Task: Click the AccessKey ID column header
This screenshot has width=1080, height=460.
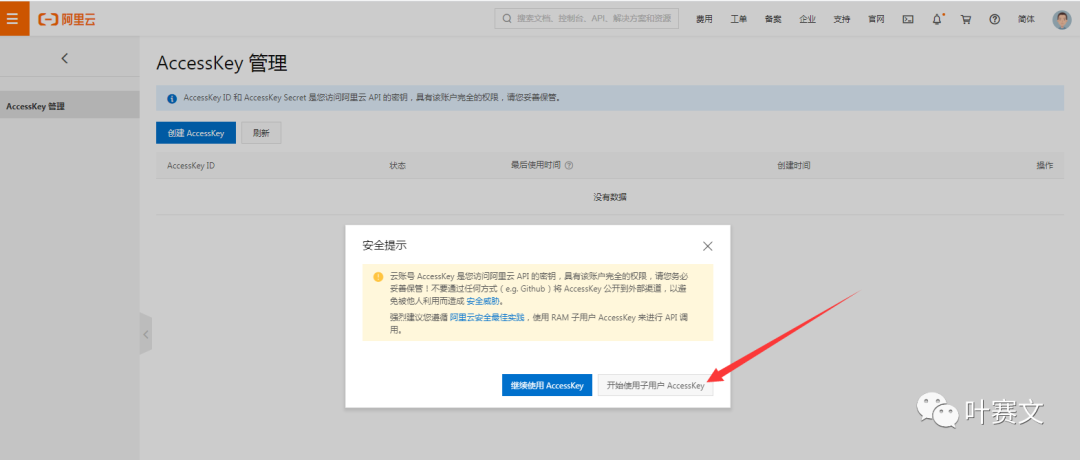Action: (191, 166)
